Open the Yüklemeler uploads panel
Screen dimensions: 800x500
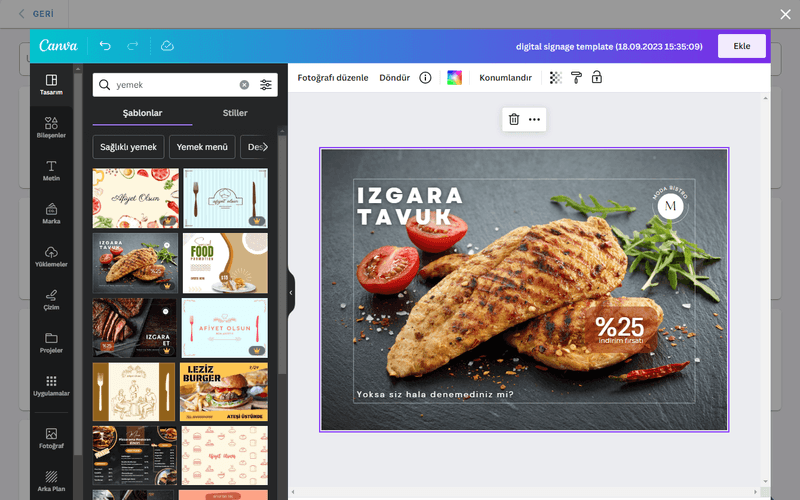(x=51, y=256)
